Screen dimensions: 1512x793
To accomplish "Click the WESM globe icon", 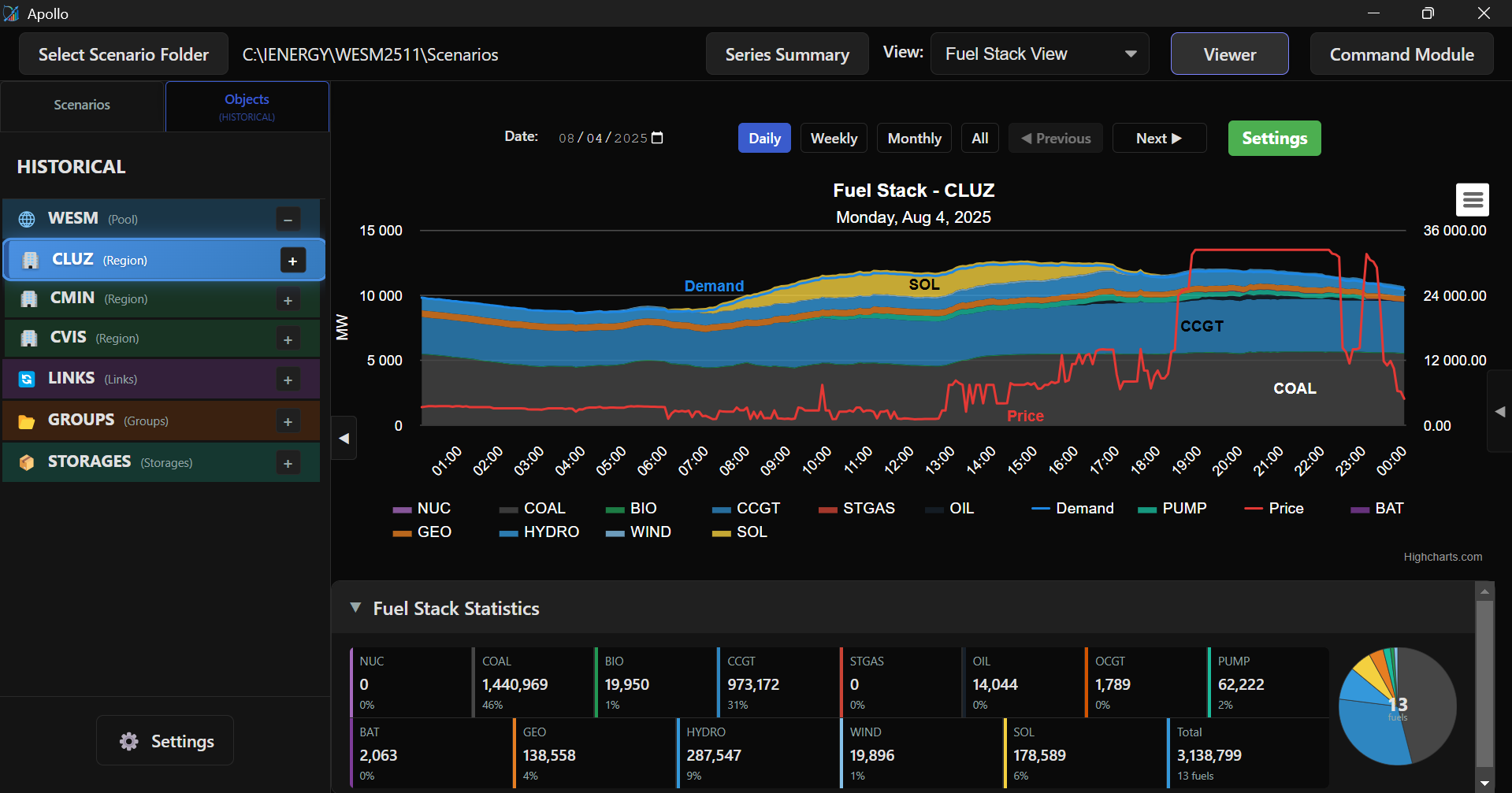I will (27, 219).
